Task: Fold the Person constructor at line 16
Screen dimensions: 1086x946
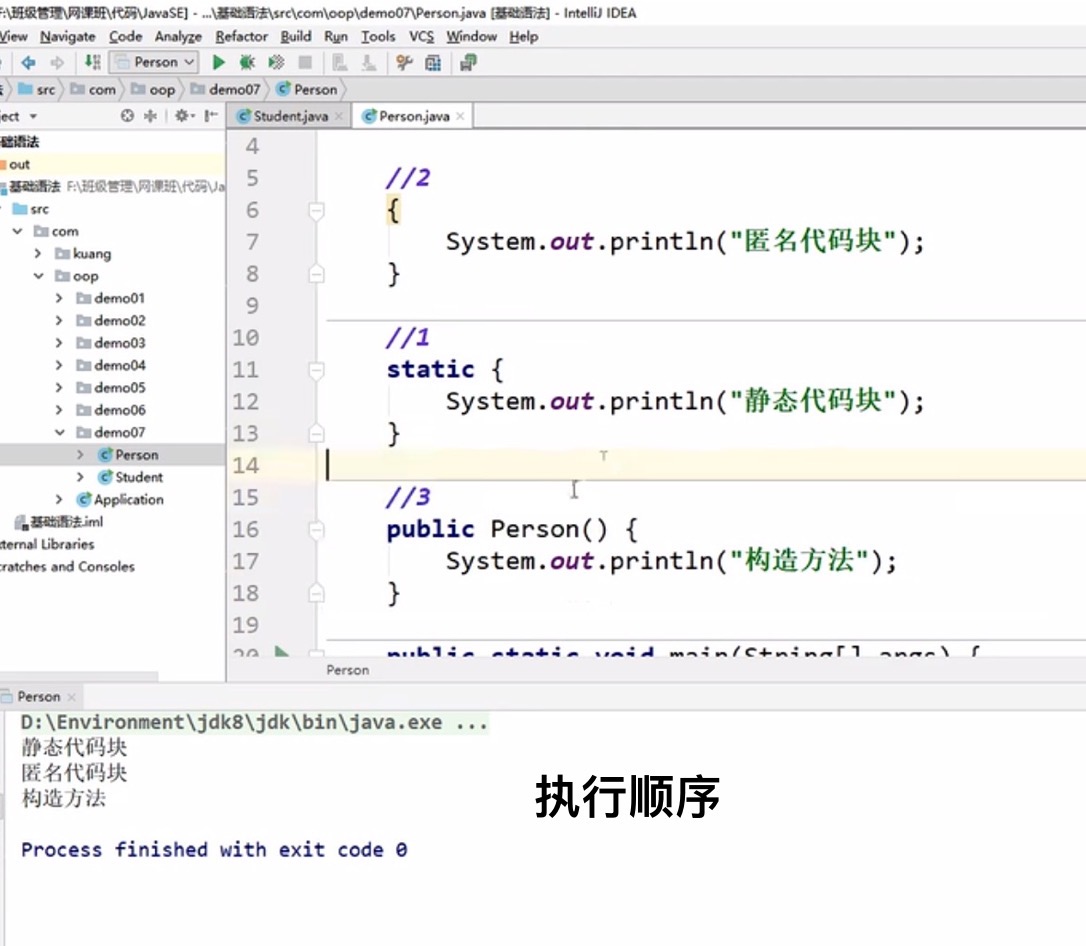Action: [317, 530]
